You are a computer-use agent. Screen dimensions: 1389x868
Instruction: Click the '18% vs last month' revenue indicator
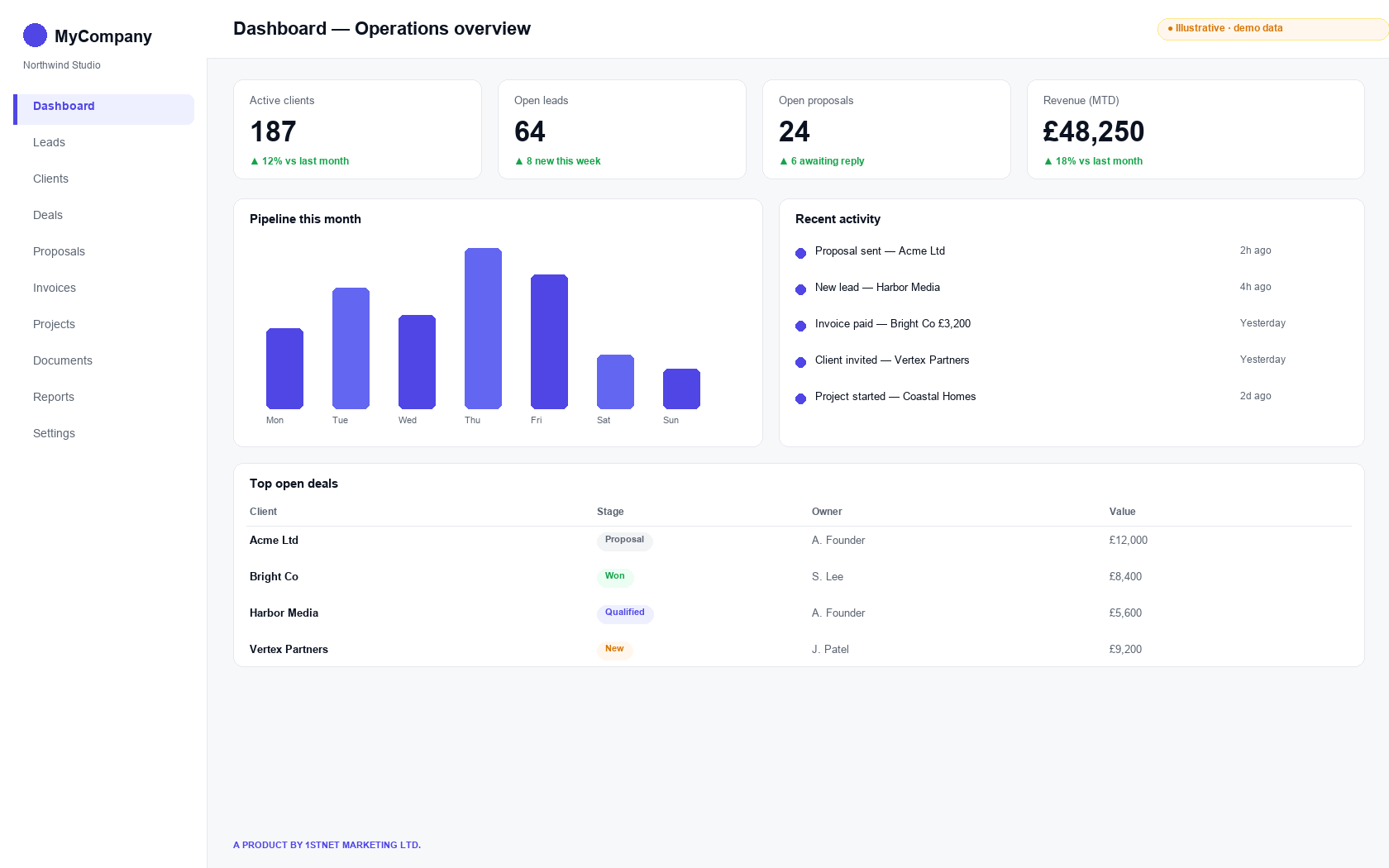pyautogui.click(x=1093, y=161)
